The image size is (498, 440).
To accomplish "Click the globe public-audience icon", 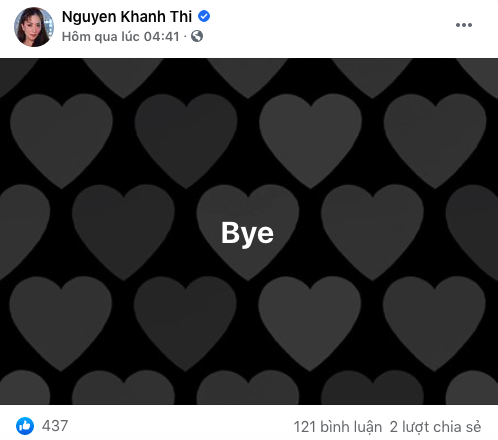I will click(x=197, y=36).
